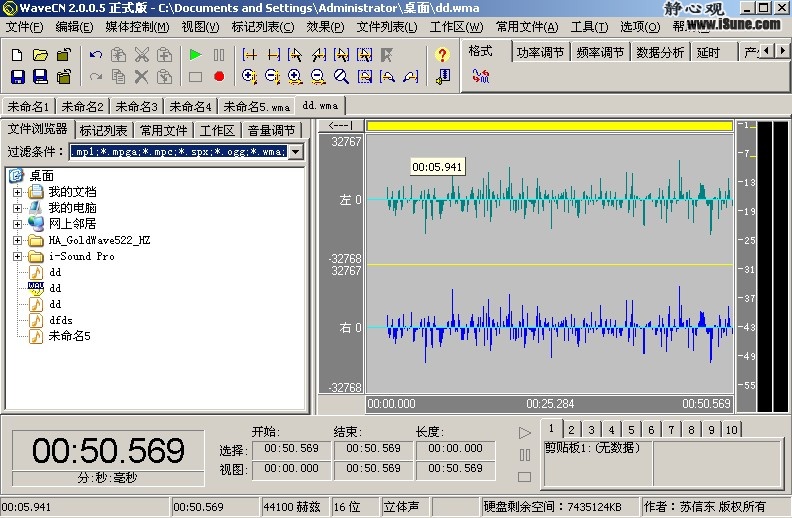Image resolution: width=792 pixels, height=518 pixels.
Task: Select clipboard tab 5
Action: pos(631,430)
